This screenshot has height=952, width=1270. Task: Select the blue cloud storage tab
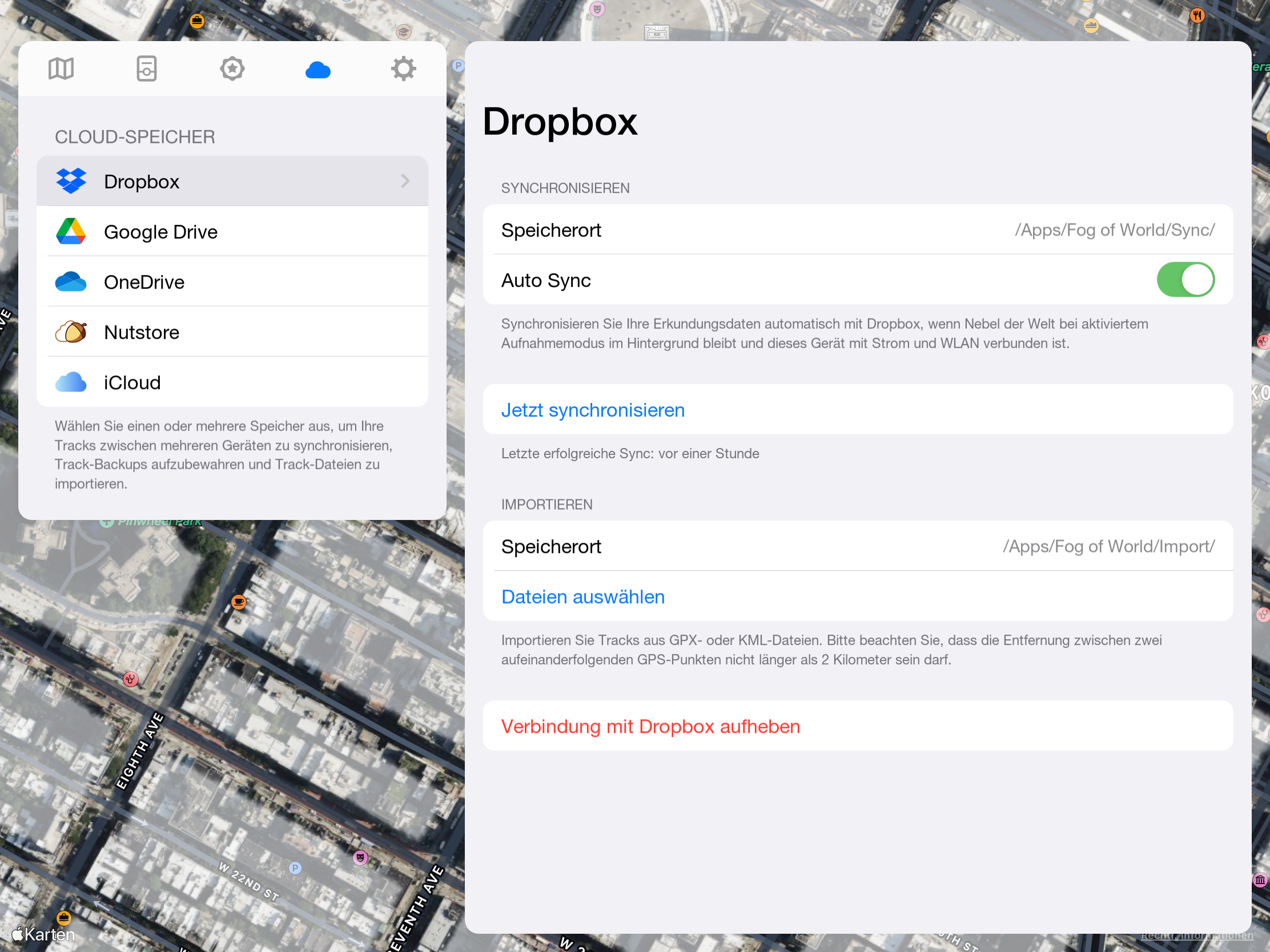click(317, 70)
